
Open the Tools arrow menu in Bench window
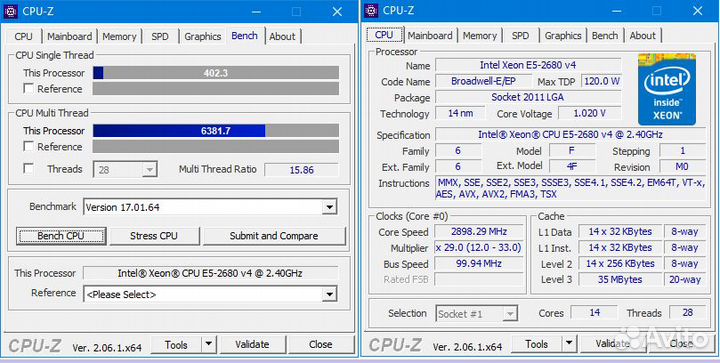pyautogui.click(x=209, y=344)
